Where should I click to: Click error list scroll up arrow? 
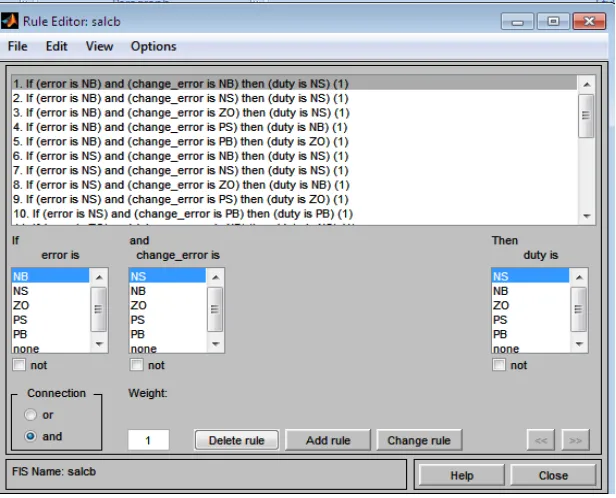pos(99,277)
